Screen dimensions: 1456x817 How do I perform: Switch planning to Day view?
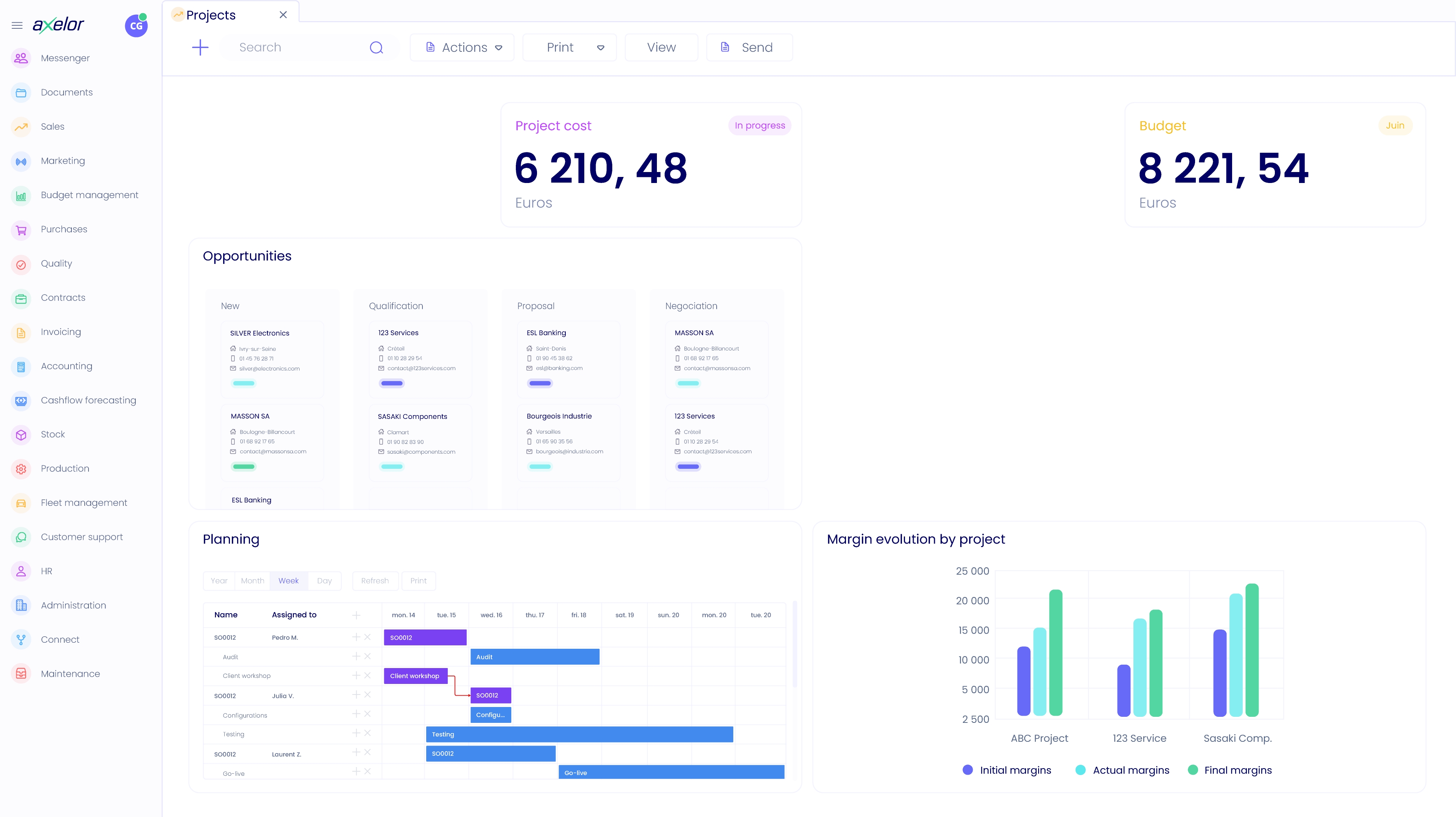coord(324,581)
